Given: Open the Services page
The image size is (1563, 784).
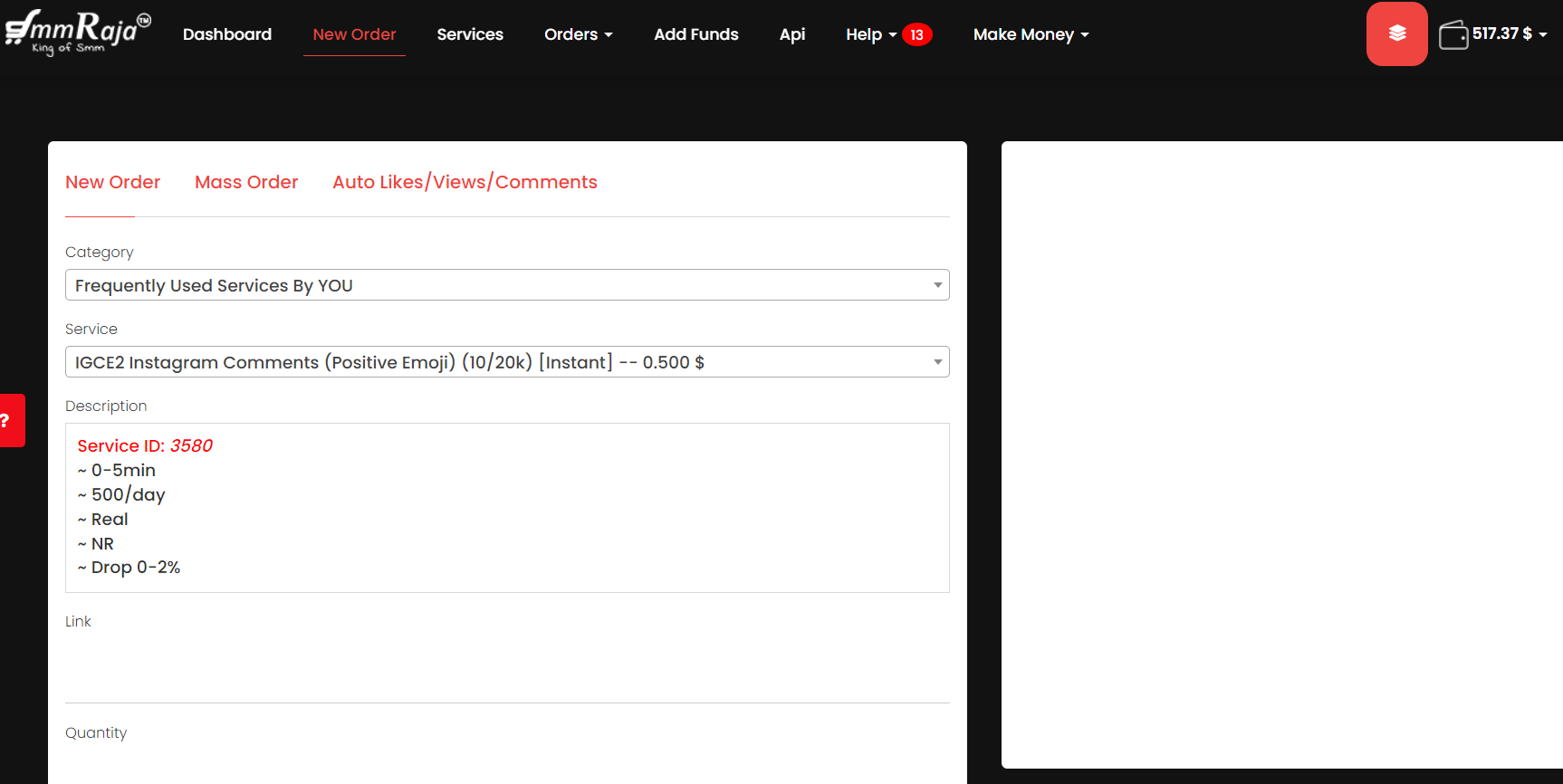Looking at the screenshot, I should [470, 34].
